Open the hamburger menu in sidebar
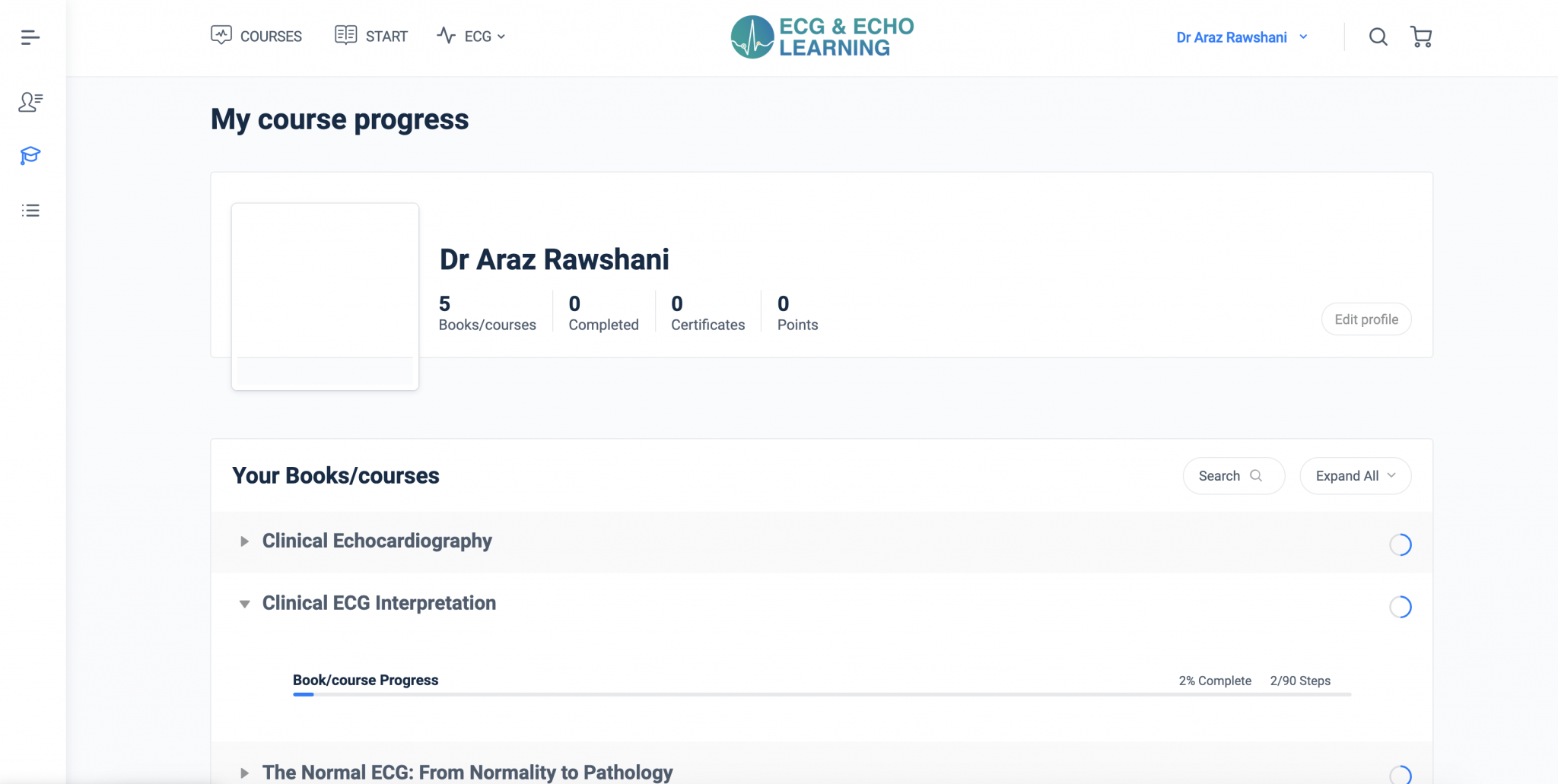Screen dimensions: 1558x784 [x=30, y=37]
